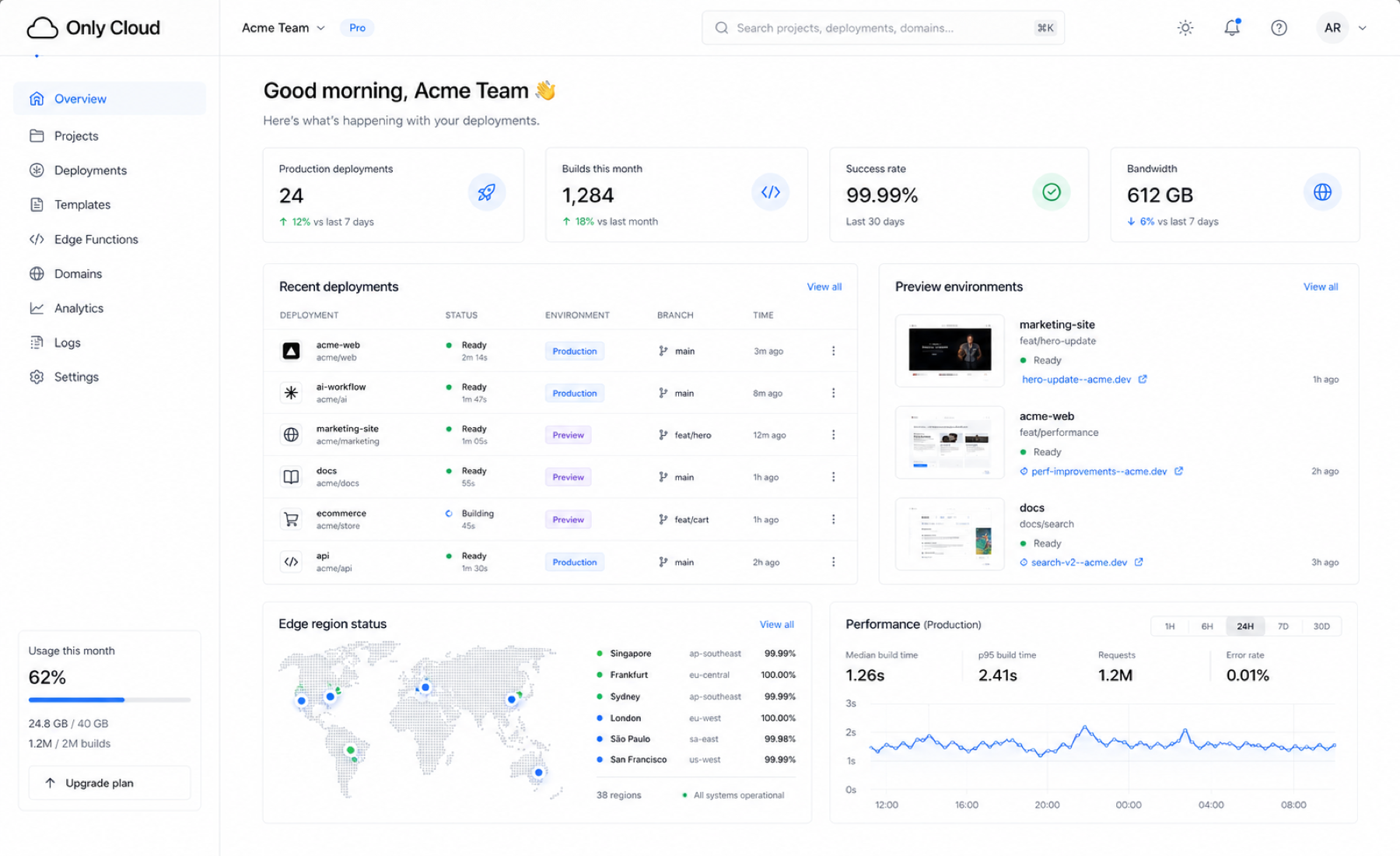Click external link icon beside hero-update--acme.dev

(1143, 379)
